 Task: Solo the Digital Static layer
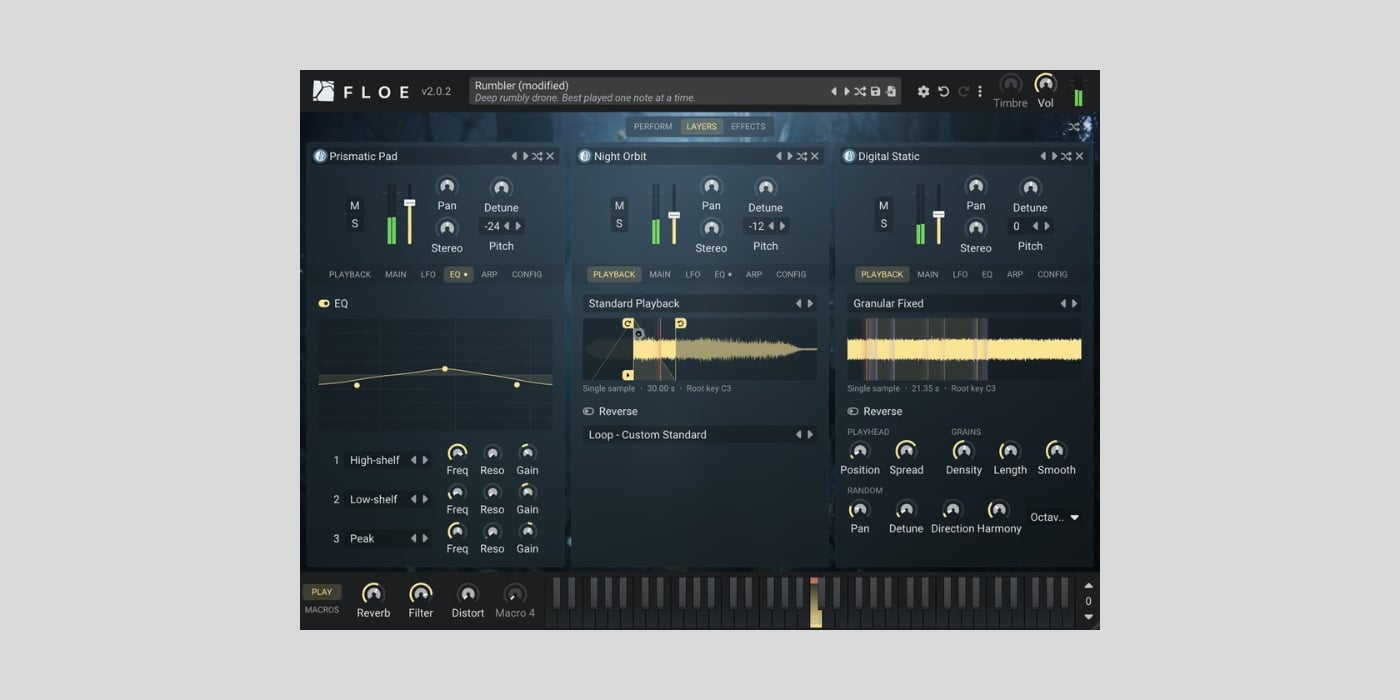coord(883,223)
